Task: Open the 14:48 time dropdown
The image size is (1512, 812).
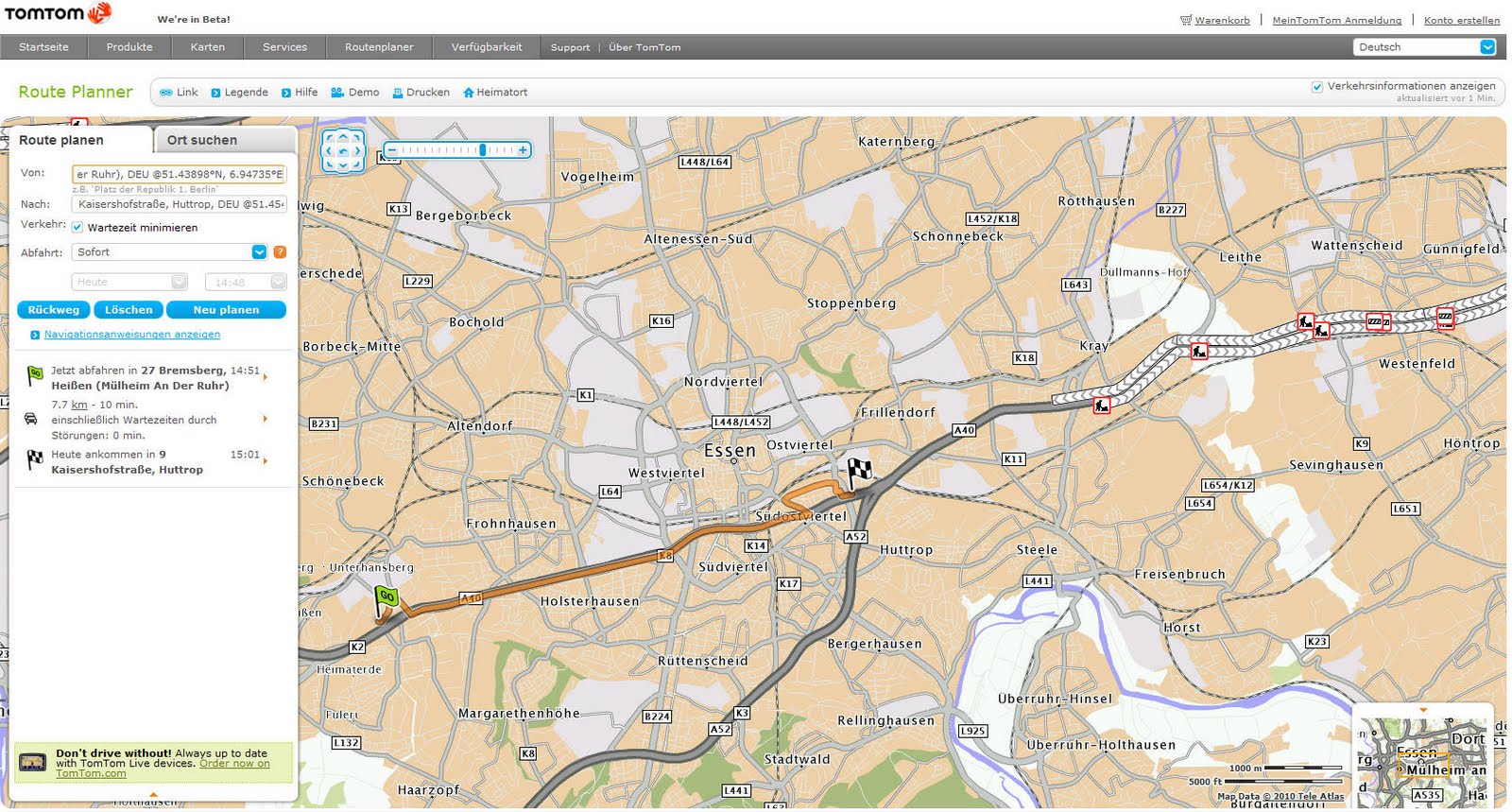Action: [x=246, y=282]
